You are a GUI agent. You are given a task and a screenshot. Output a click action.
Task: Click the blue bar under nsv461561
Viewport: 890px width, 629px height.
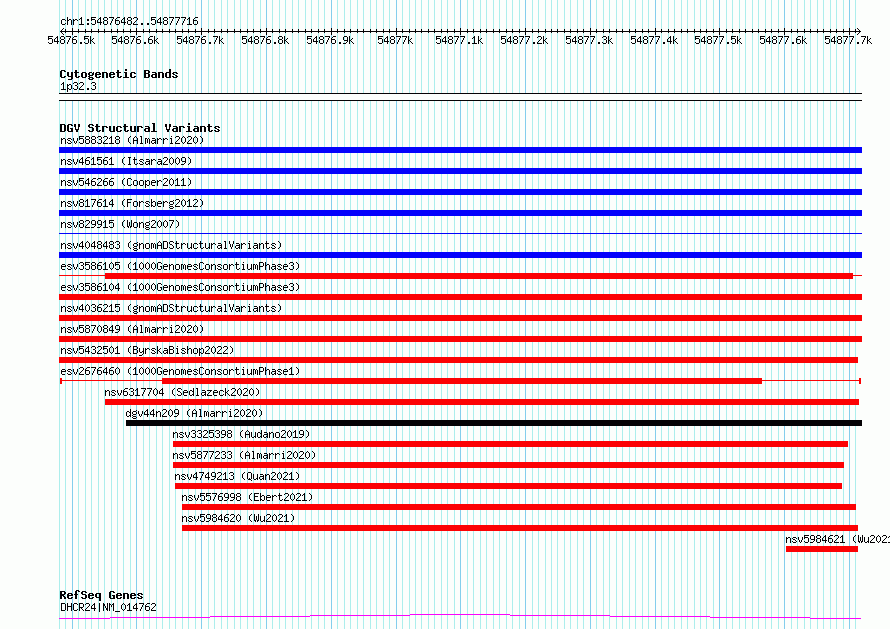[x=460, y=171]
